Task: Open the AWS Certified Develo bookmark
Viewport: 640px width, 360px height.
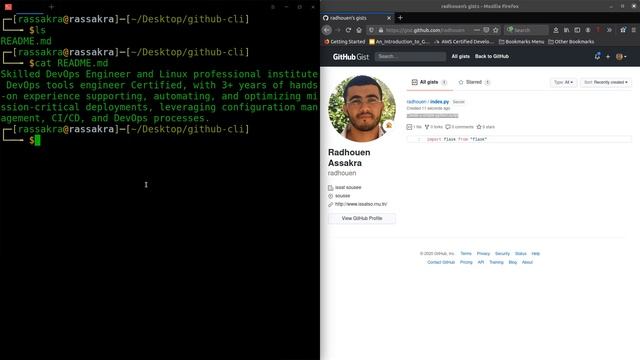Action: pos(464,42)
